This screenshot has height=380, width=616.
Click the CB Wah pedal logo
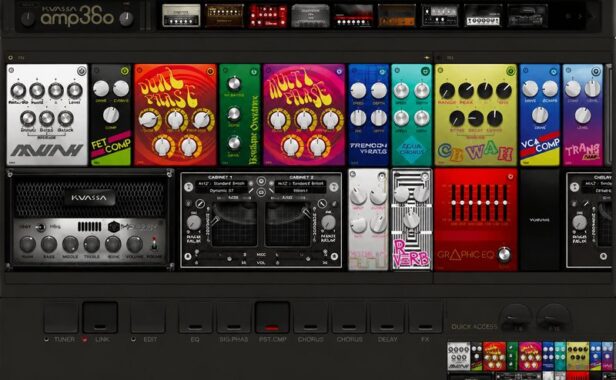tap(475, 151)
